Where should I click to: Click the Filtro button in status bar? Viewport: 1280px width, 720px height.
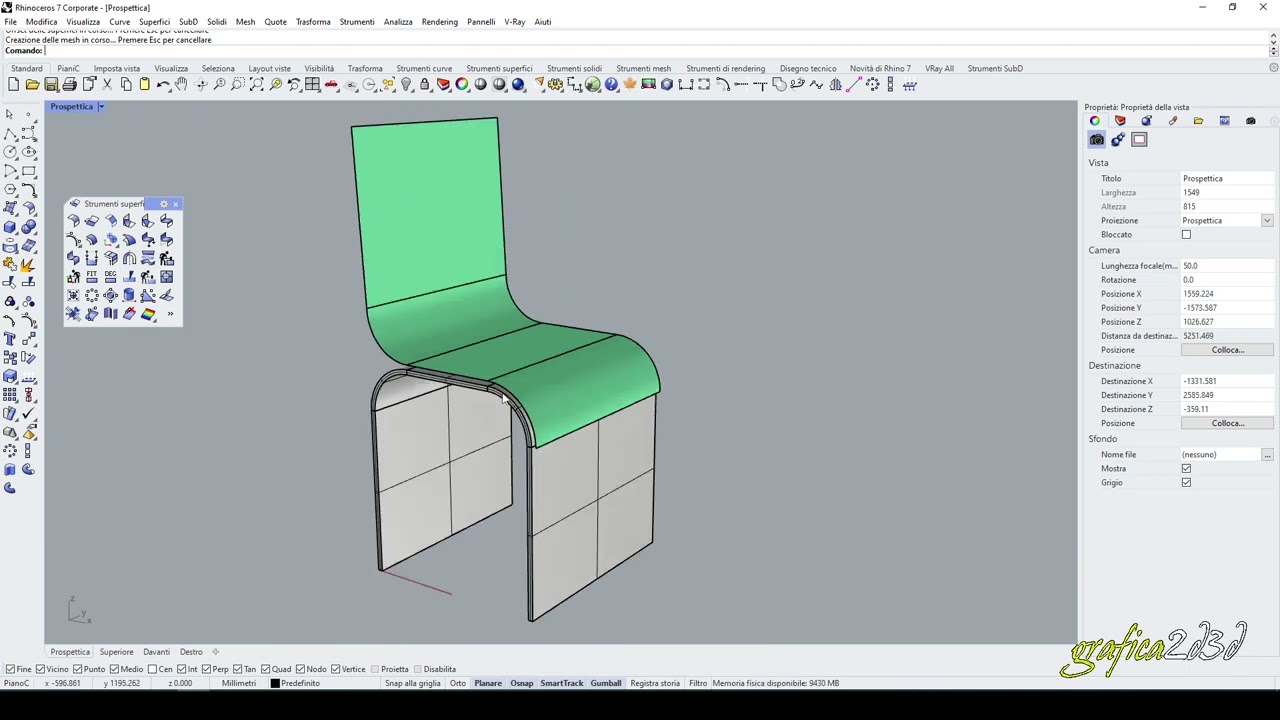pos(698,683)
